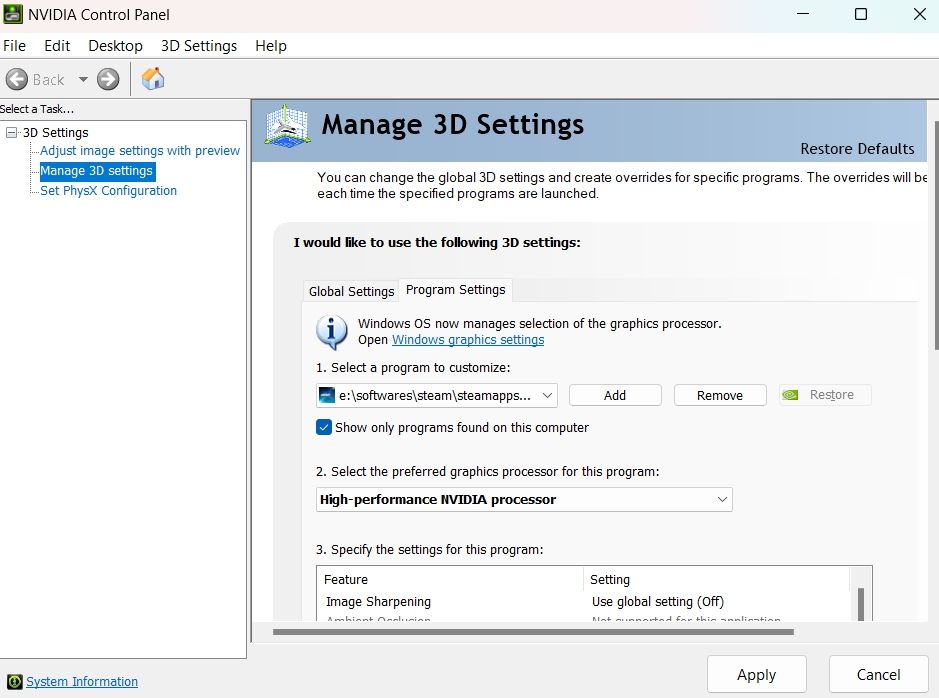Image resolution: width=939 pixels, height=698 pixels.
Task: Click the Setting column header
Action: click(716, 579)
